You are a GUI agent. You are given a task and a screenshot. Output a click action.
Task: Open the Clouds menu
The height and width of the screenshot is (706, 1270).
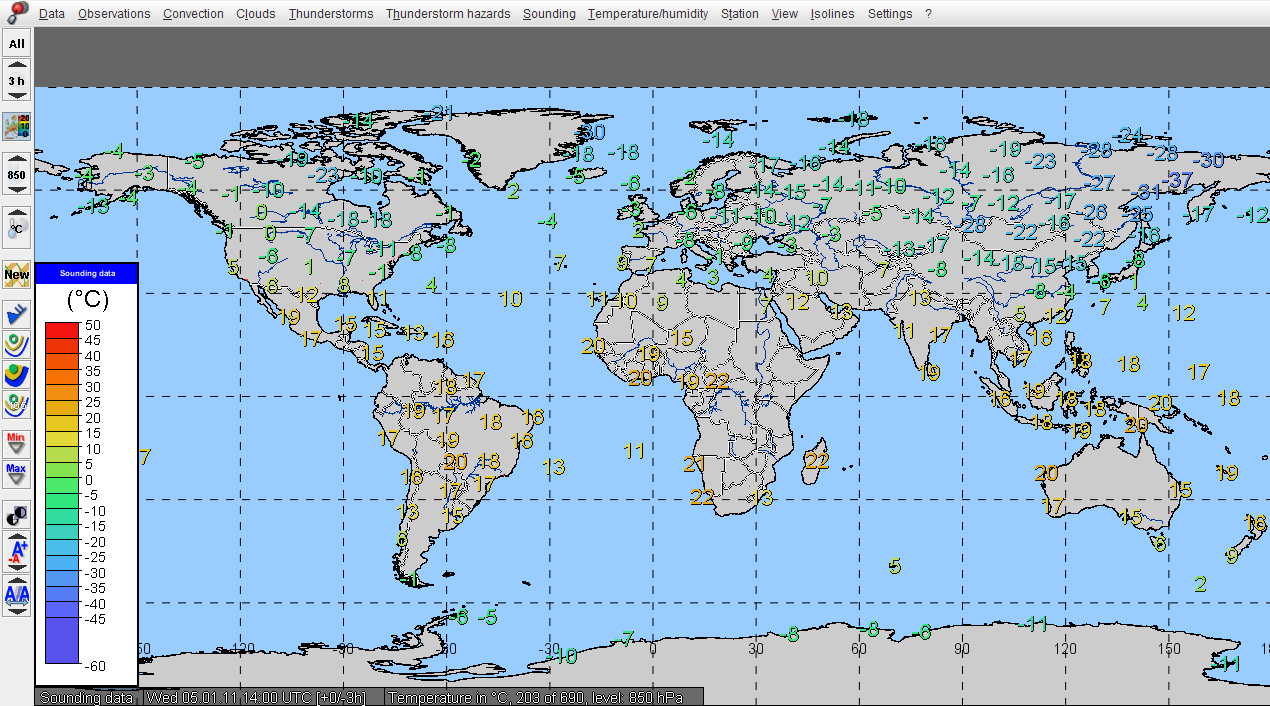(256, 13)
